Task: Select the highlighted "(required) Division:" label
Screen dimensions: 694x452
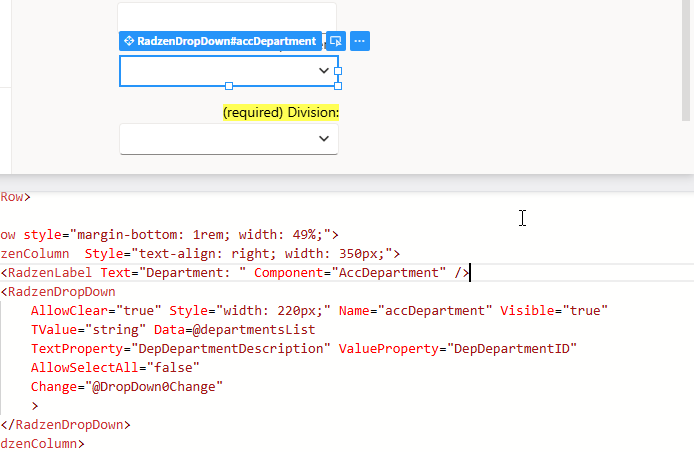Action: [x=281, y=113]
